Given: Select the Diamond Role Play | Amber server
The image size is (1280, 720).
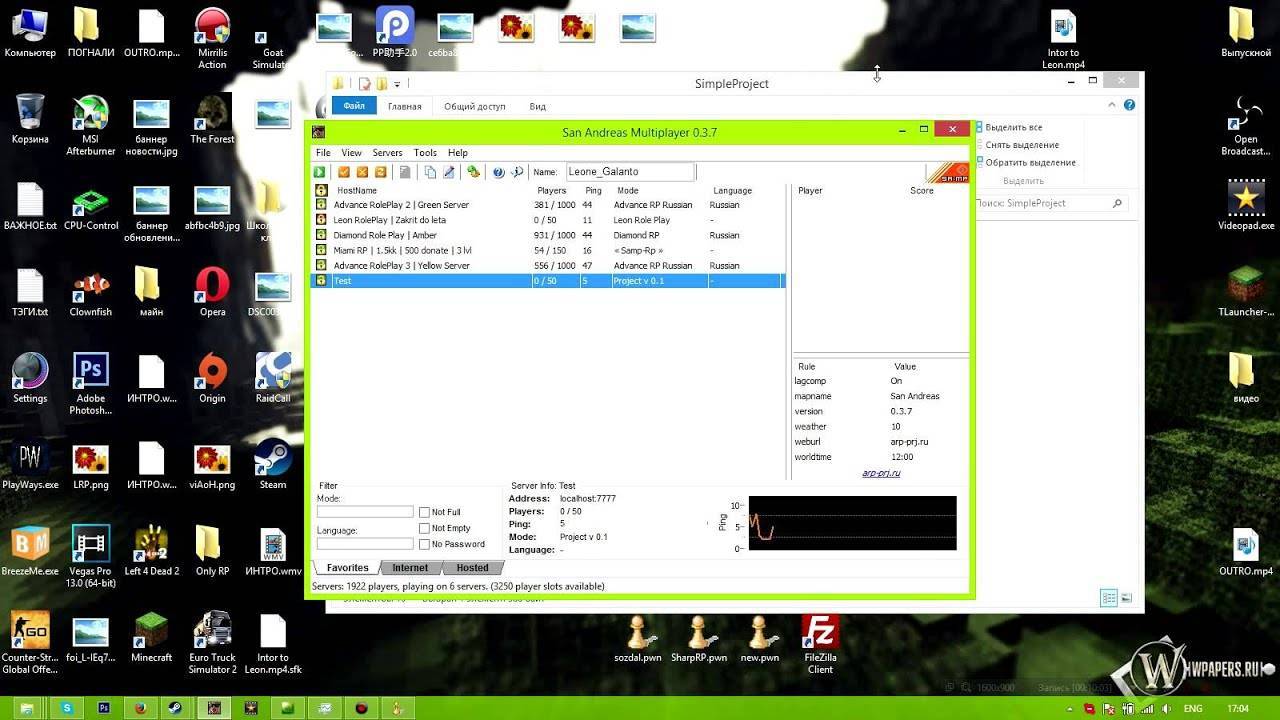Looking at the screenshot, I should 548,235.
